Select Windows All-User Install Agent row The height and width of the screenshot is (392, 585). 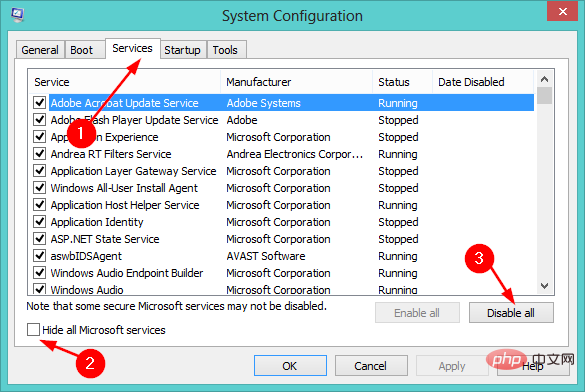[x=281, y=188]
